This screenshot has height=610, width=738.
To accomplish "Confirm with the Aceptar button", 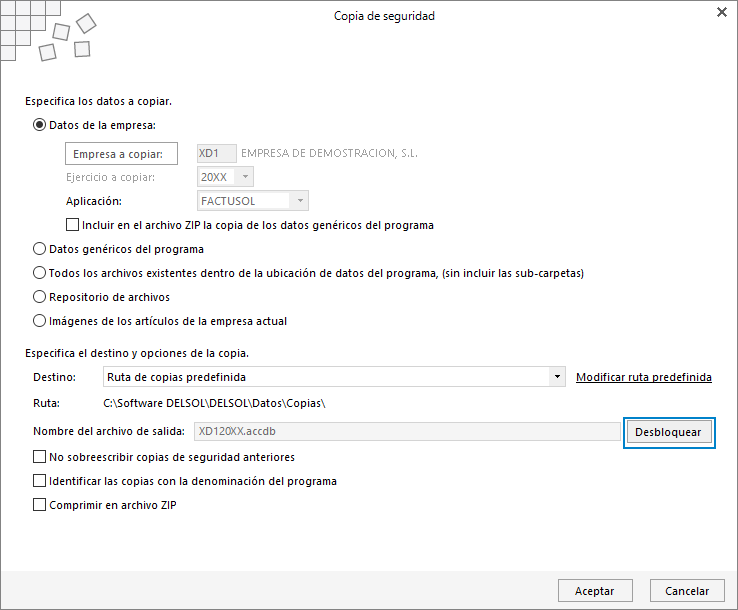I will (x=595, y=591).
